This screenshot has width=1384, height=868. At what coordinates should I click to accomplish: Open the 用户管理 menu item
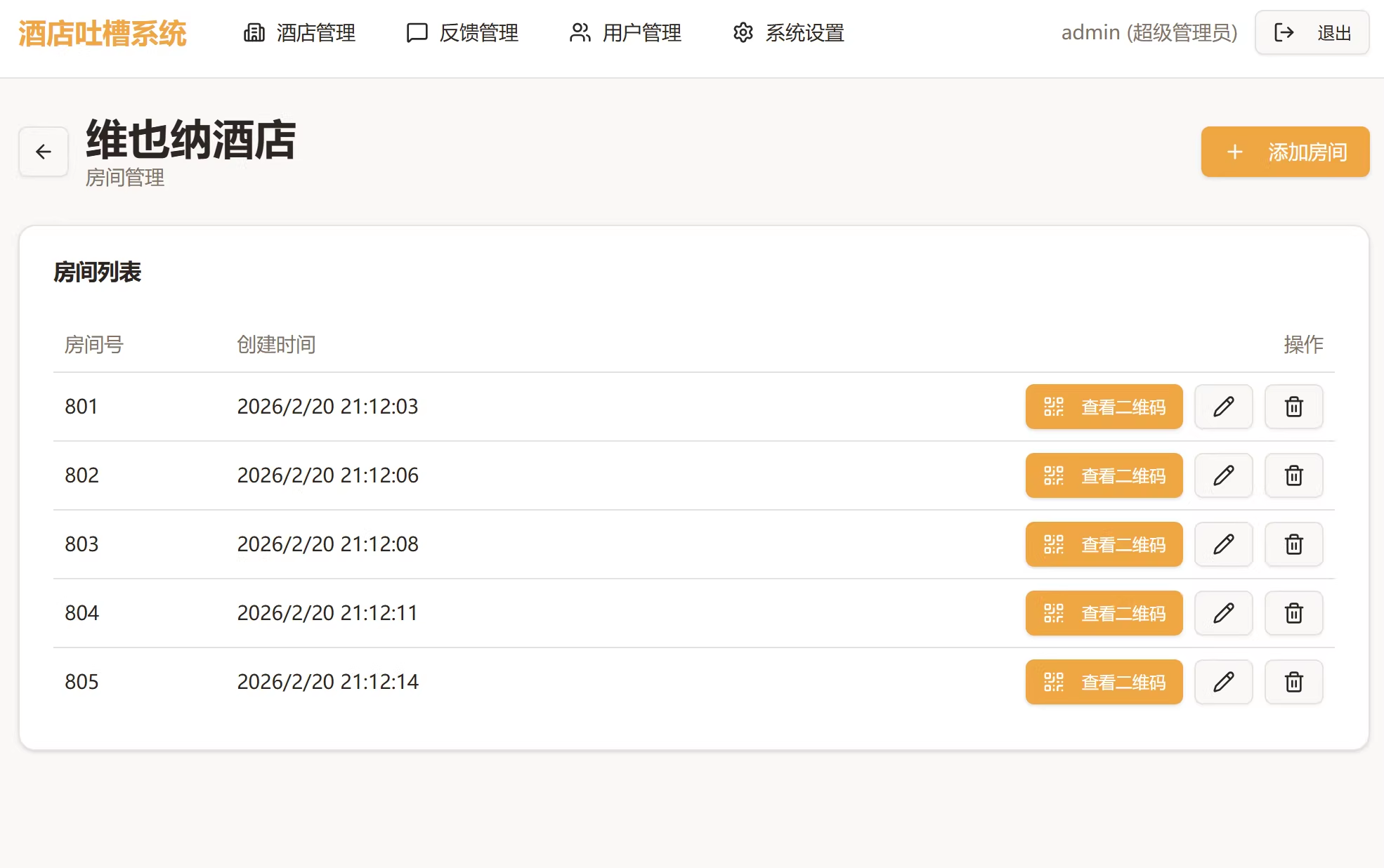[x=625, y=33]
